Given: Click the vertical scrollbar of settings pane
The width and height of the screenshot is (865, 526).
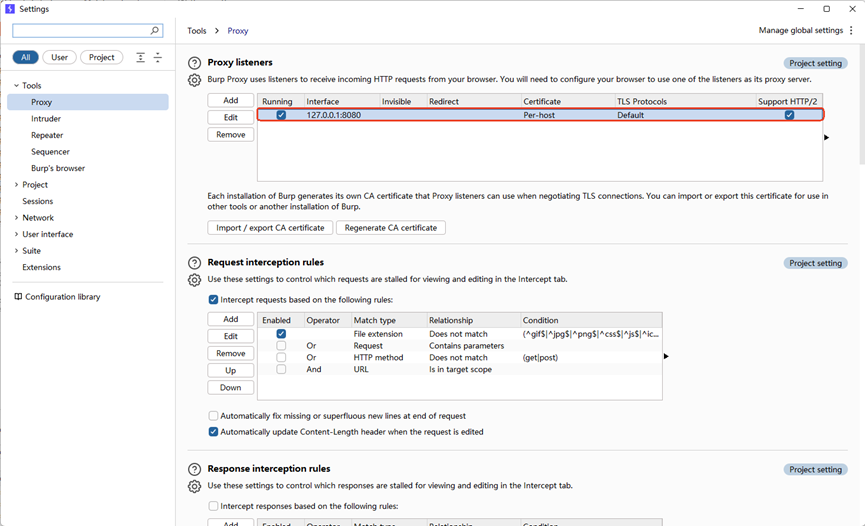Looking at the screenshot, I should (862, 104).
